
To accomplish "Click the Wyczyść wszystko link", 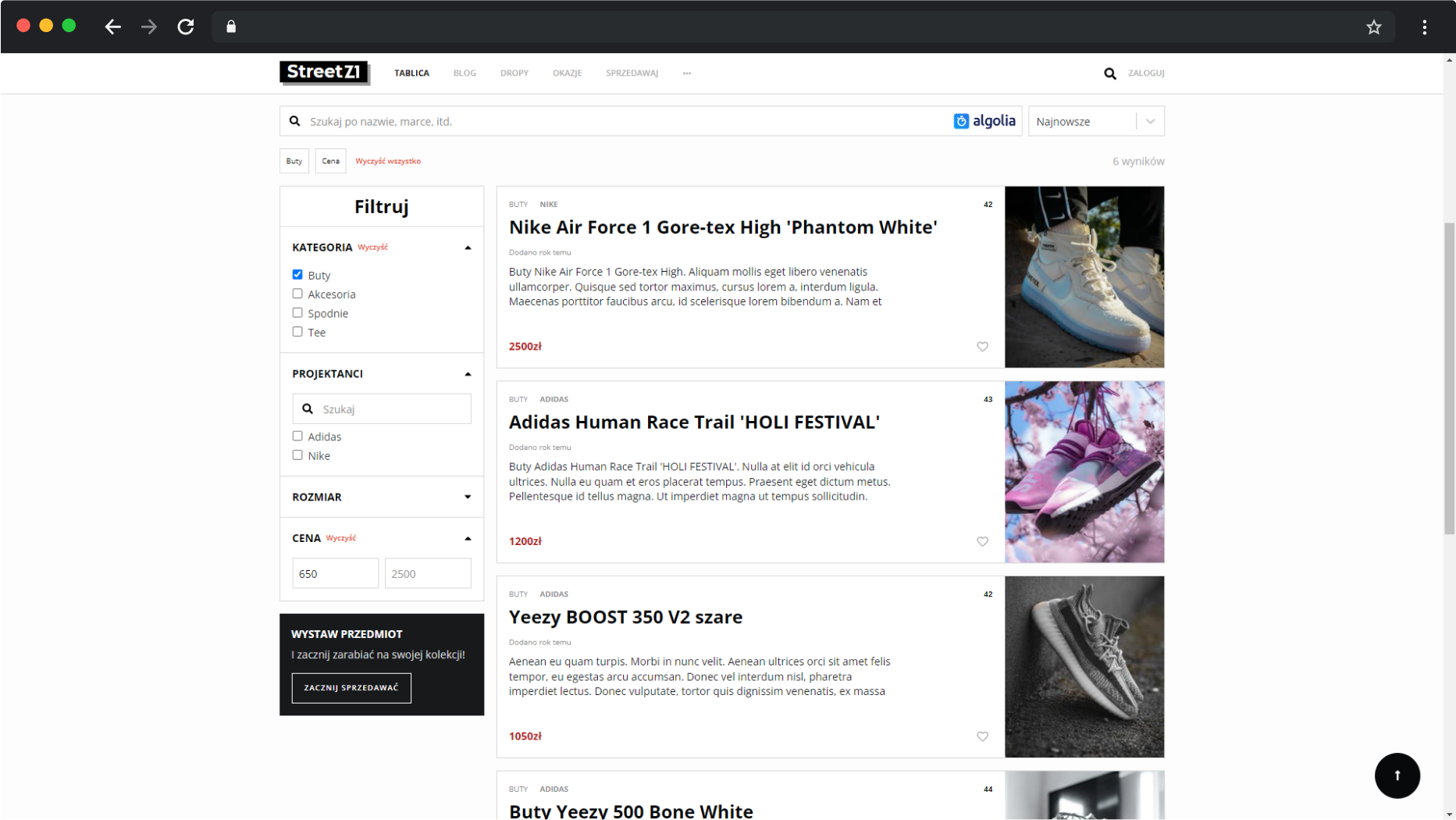I will tap(388, 162).
